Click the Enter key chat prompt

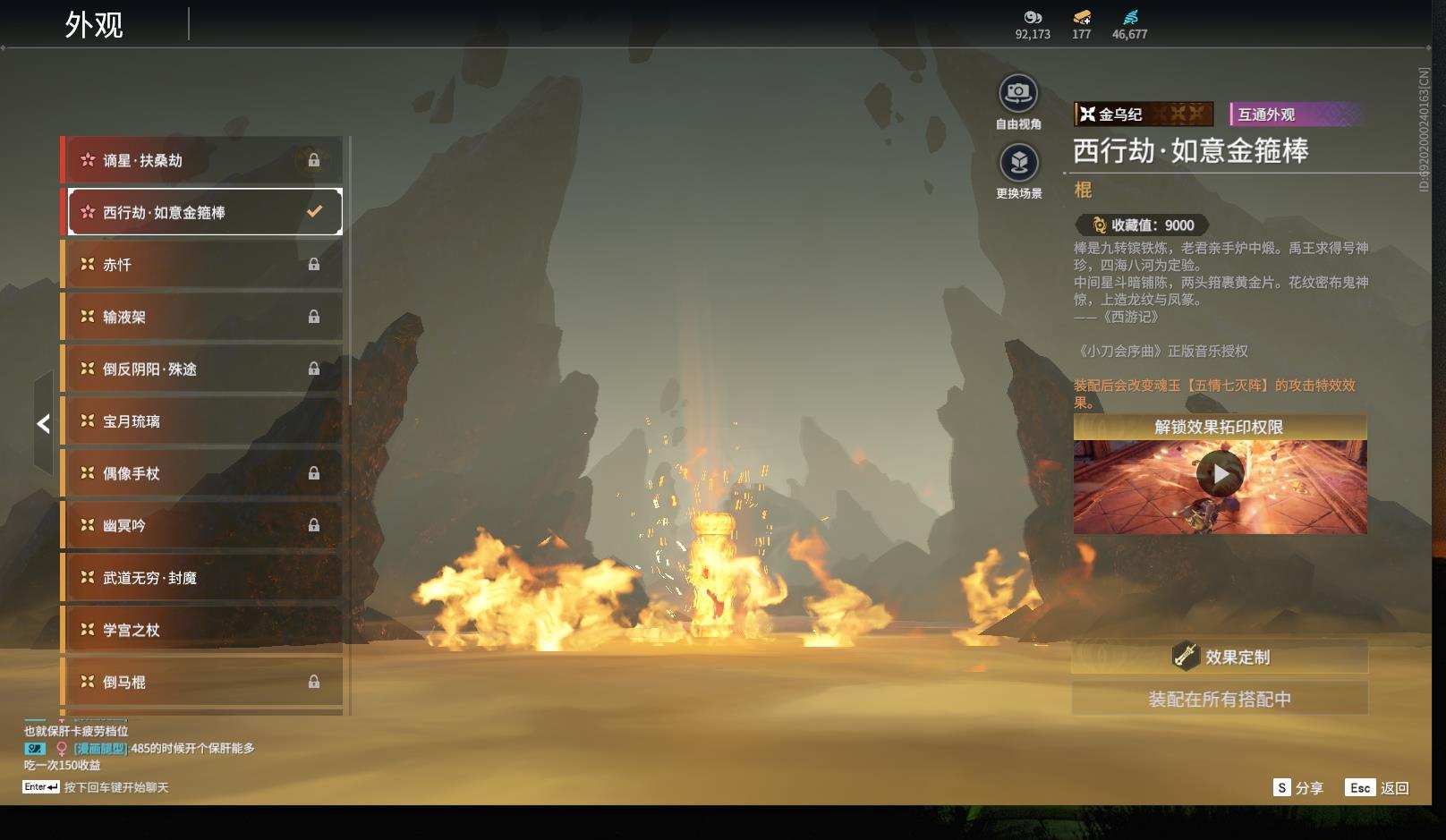(41, 787)
